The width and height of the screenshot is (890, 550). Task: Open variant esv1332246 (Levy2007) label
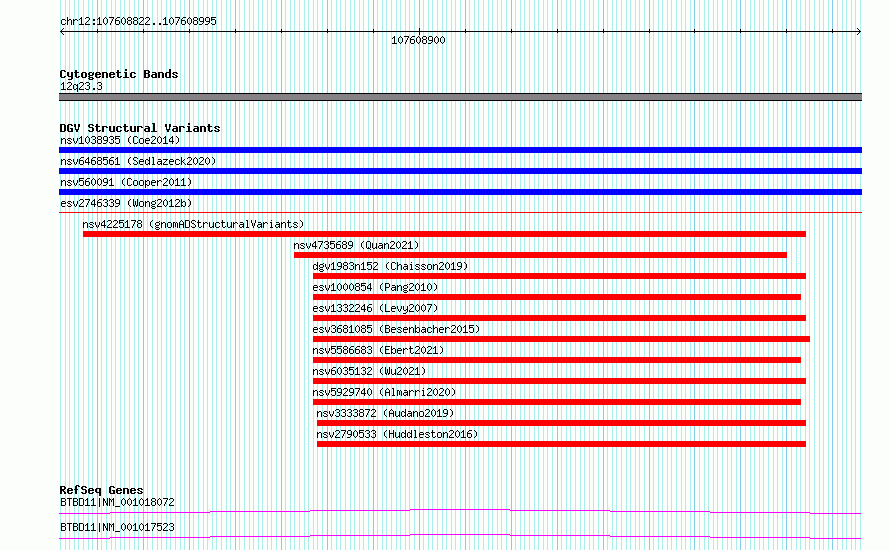coord(375,308)
